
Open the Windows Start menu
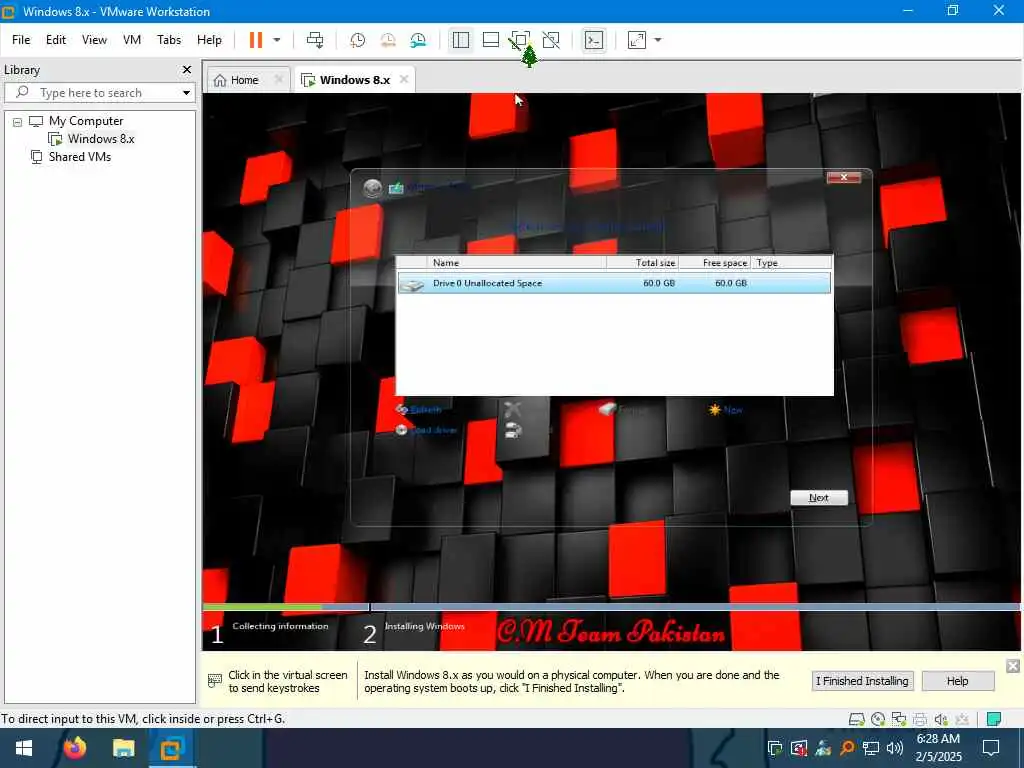click(24, 748)
